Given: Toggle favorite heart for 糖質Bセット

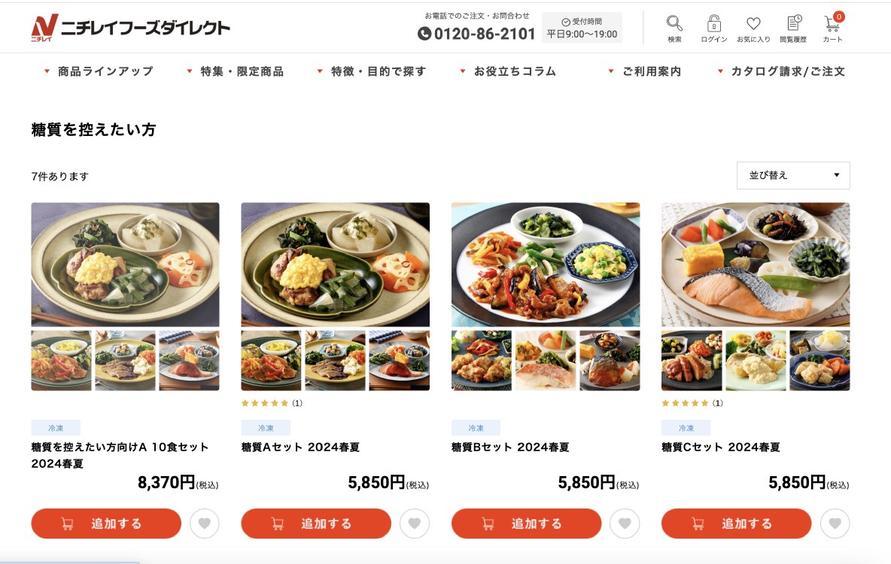Looking at the screenshot, I should (624, 524).
